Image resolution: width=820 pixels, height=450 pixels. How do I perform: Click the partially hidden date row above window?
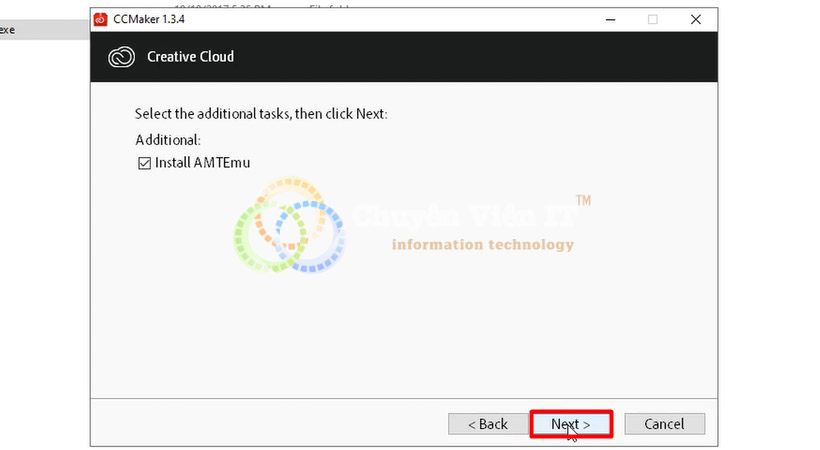pos(261,7)
